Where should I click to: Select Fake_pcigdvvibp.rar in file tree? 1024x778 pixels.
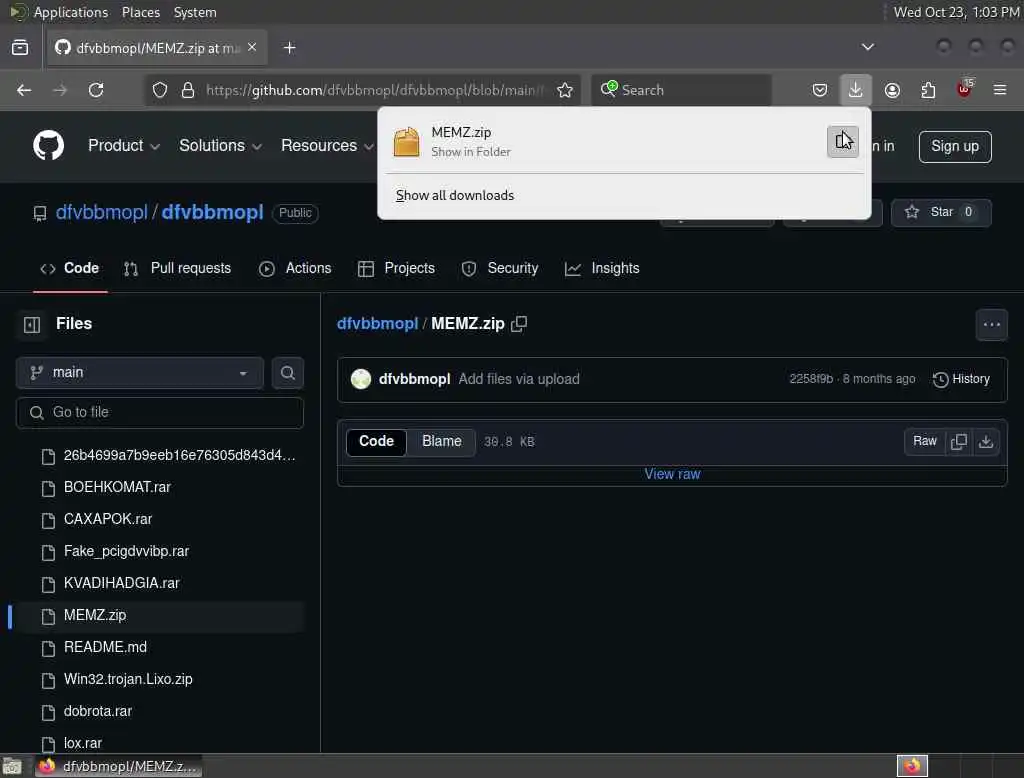tap(126, 551)
